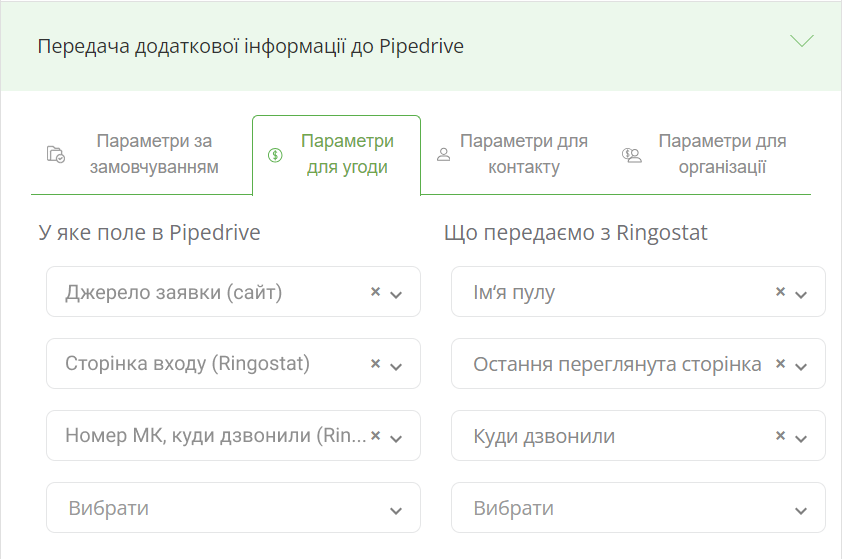Click 'Що передаємо з Ringostat' heading

tap(576, 233)
